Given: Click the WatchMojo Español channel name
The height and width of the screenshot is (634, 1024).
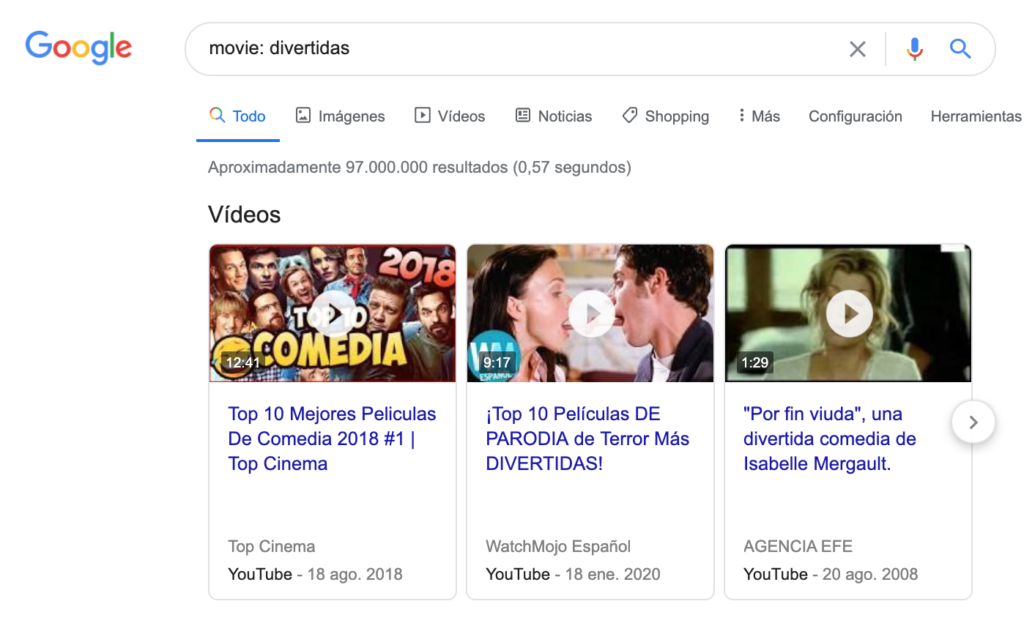Looking at the screenshot, I should 558,546.
